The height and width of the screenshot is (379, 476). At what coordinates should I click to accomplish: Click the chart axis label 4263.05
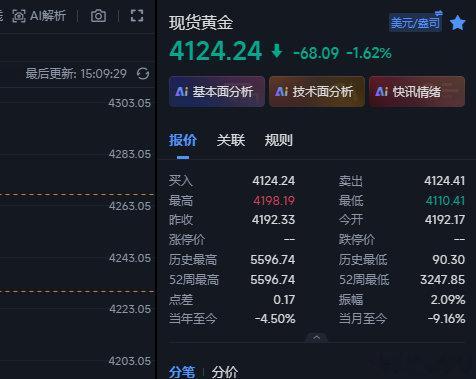tap(129, 206)
